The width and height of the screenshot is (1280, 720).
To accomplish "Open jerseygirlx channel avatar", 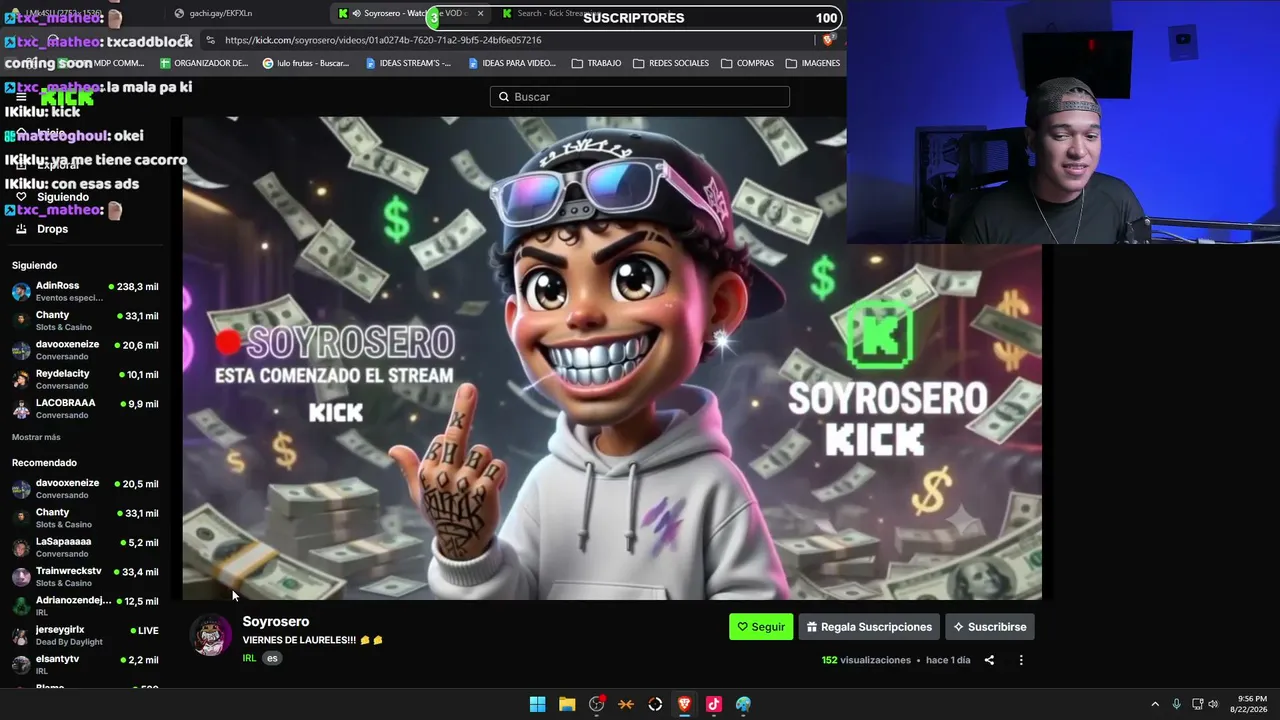I will 21,635.
